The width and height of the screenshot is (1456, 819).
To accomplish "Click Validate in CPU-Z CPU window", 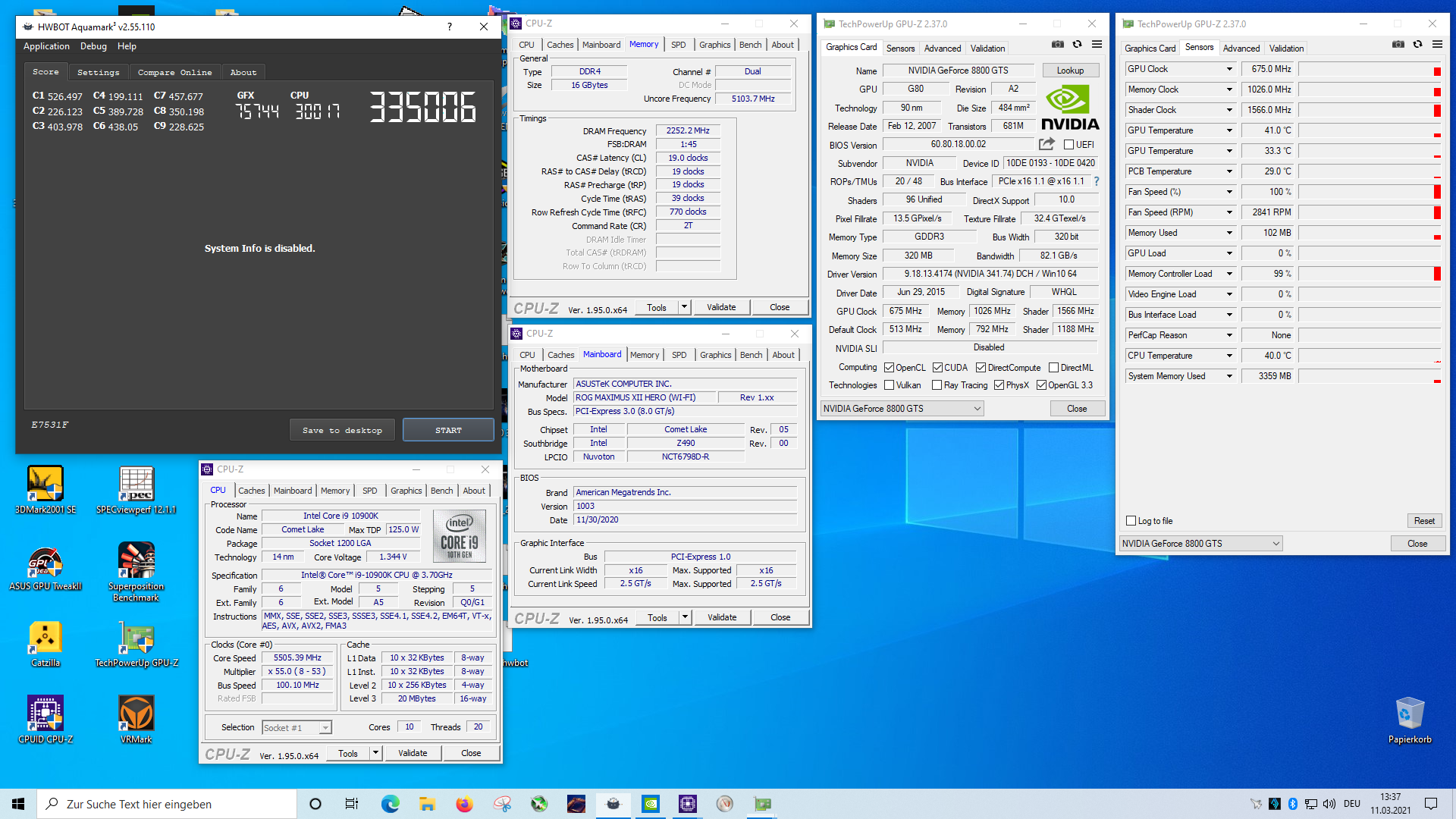I will click(413, 753).
